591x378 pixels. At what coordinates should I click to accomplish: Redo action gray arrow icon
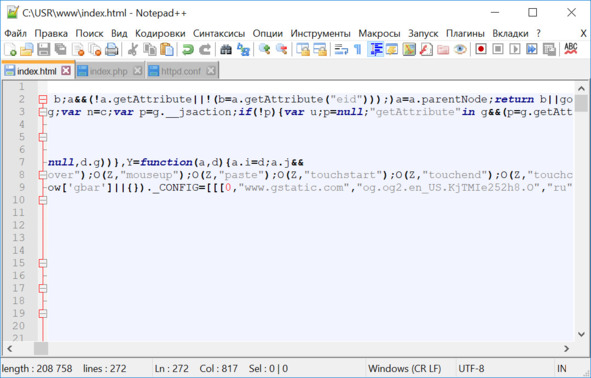pyautogui.click(x=204, y=49)
